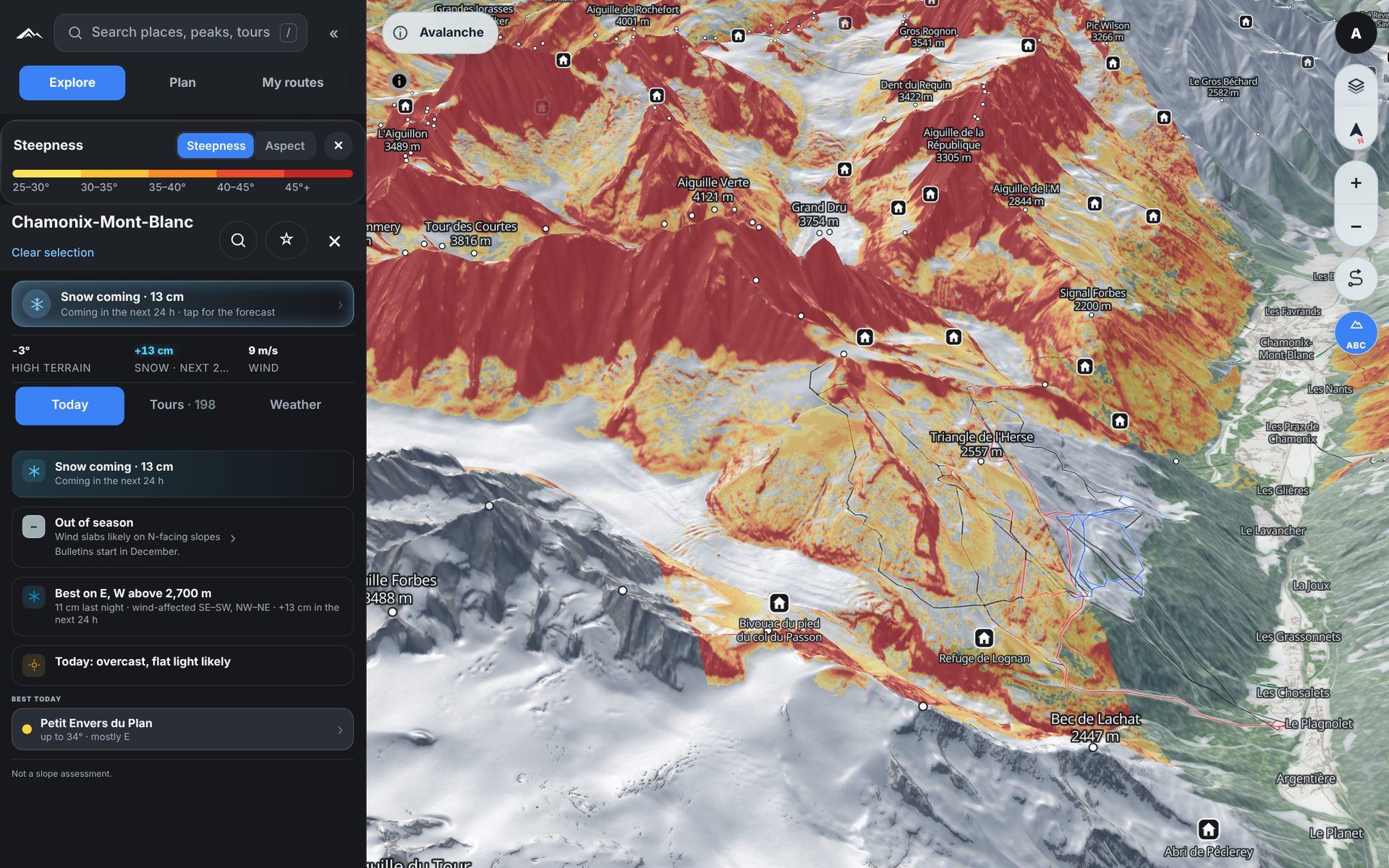Open the map layers button
This screenshot has width=1389, height=868.
[1356, 86]
